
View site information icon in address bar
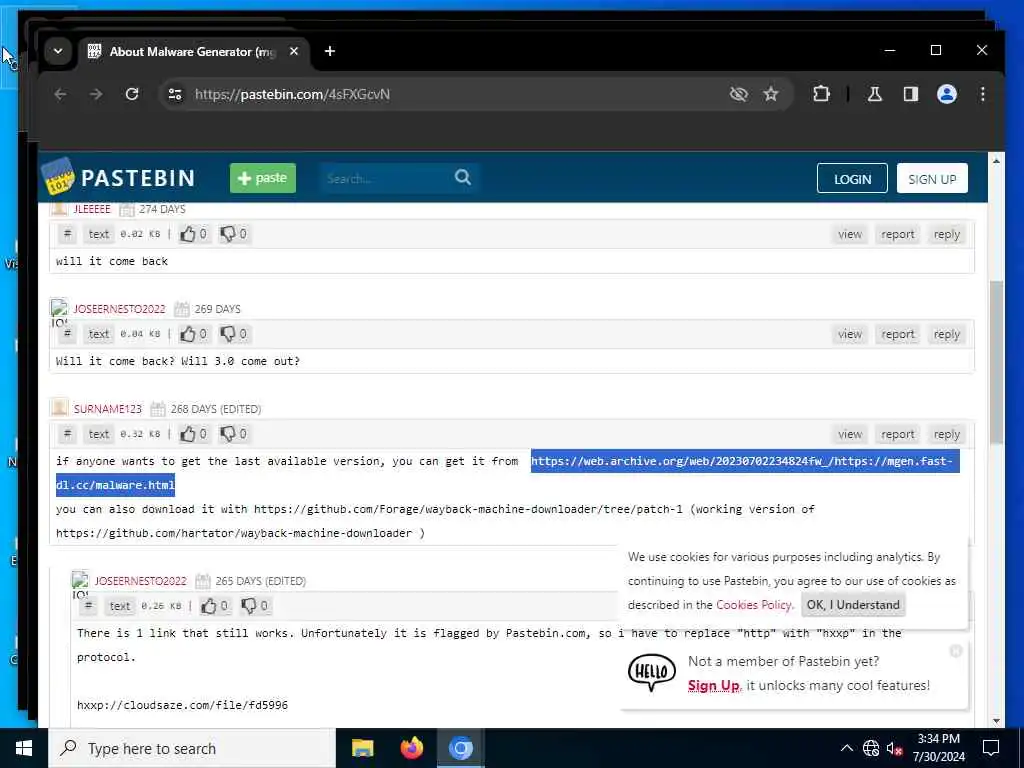tap(175, 94)
